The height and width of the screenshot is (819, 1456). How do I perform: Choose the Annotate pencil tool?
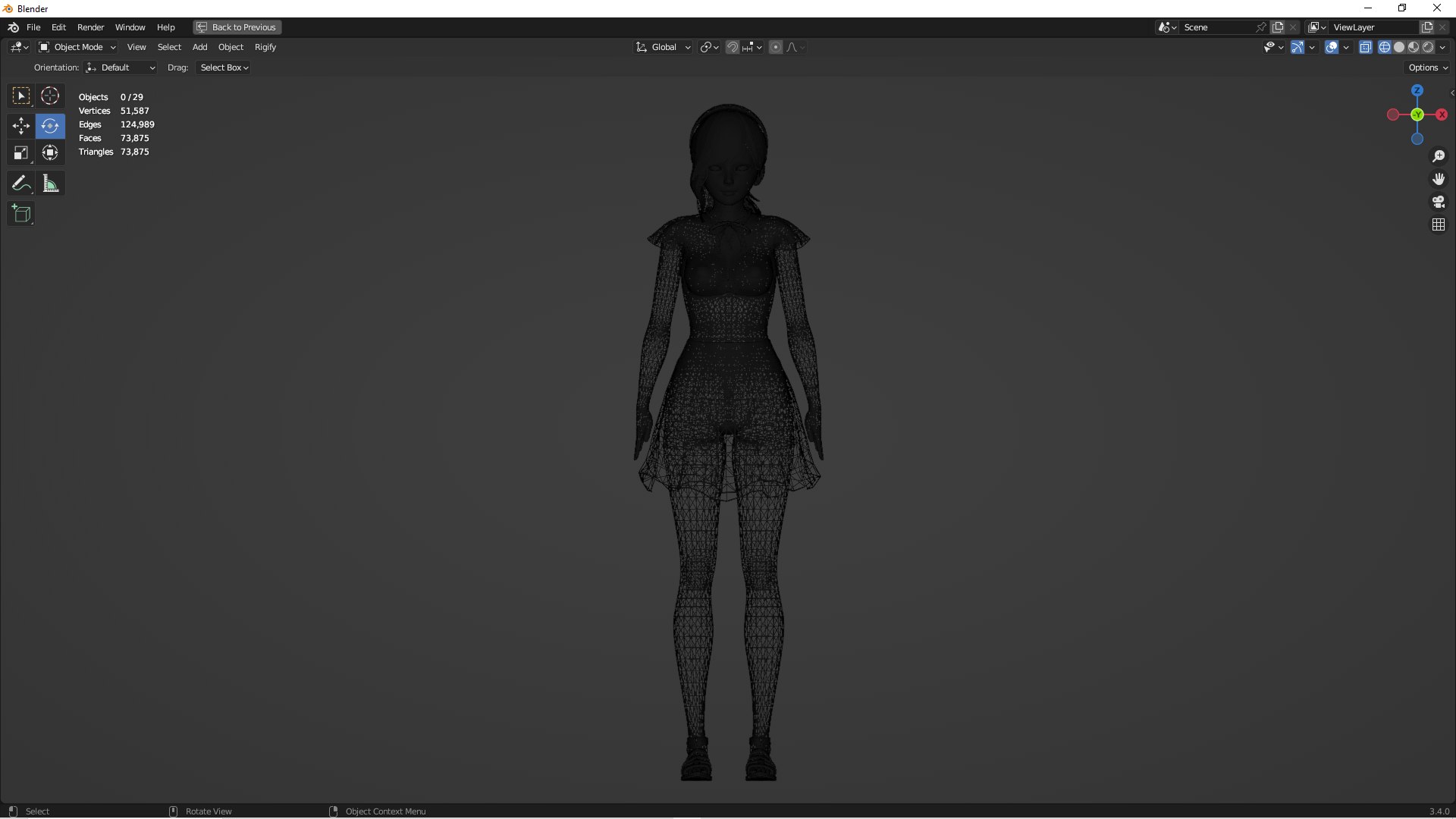(x=20, y=184)
